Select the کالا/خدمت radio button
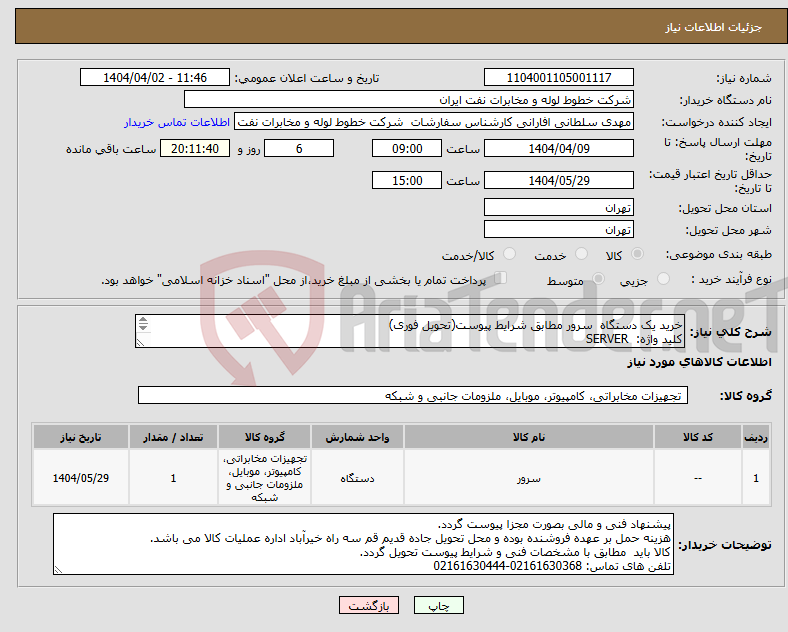Viewport: 788px width, 632px height. (510, 254)
